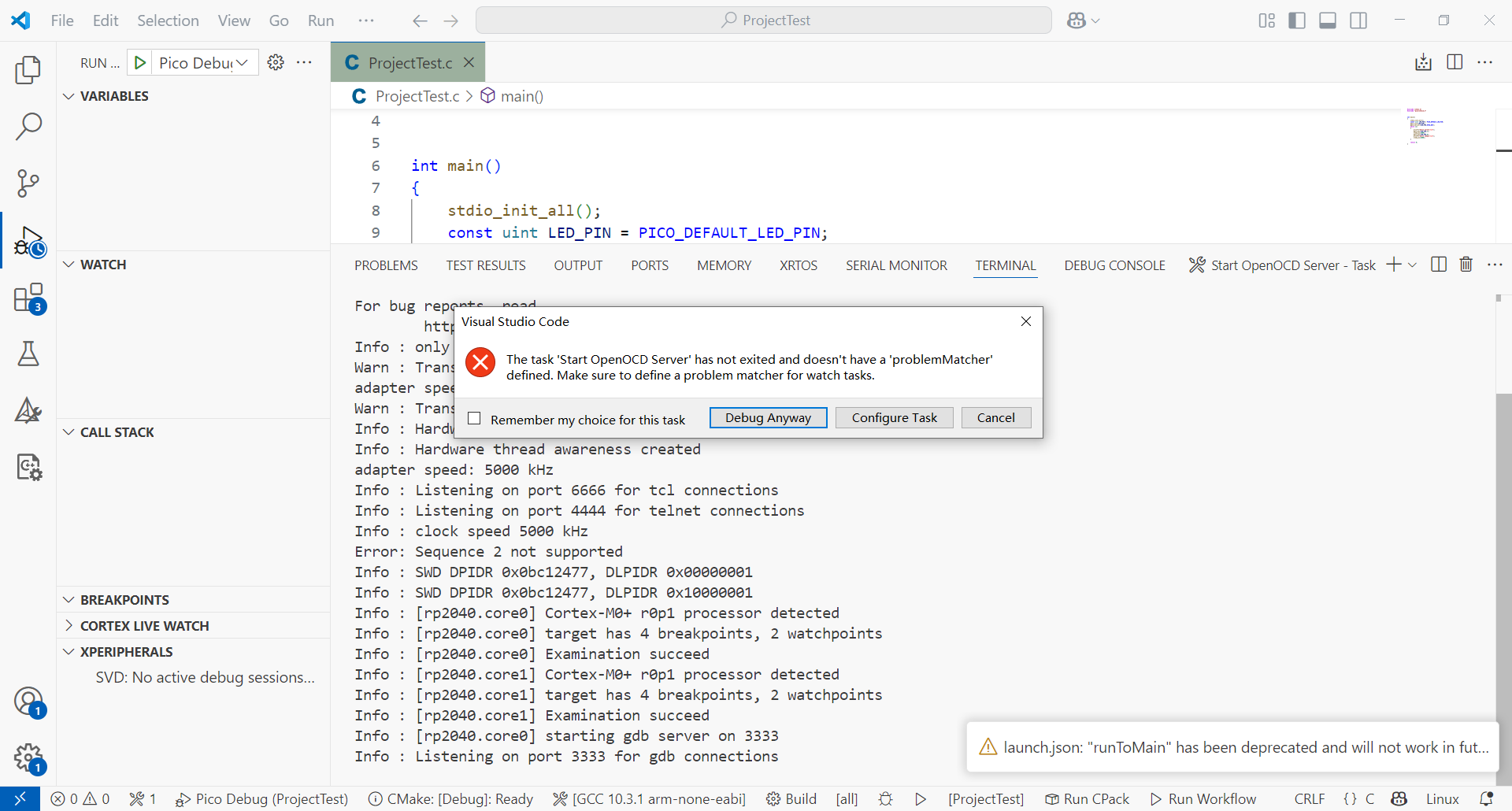Kill terminal with trash icon
Image resolution: width=1512 pixels, height=811 pixels.
point(1466,265)
